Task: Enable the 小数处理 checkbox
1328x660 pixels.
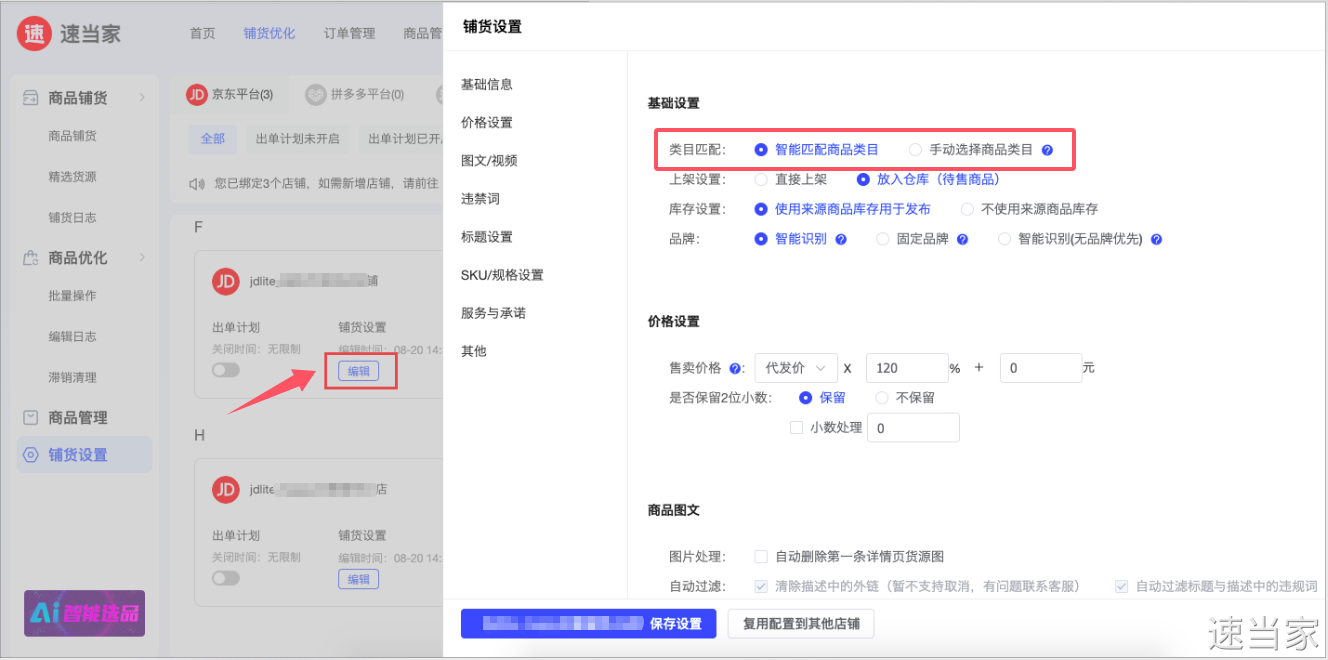Action: (796, 427)
